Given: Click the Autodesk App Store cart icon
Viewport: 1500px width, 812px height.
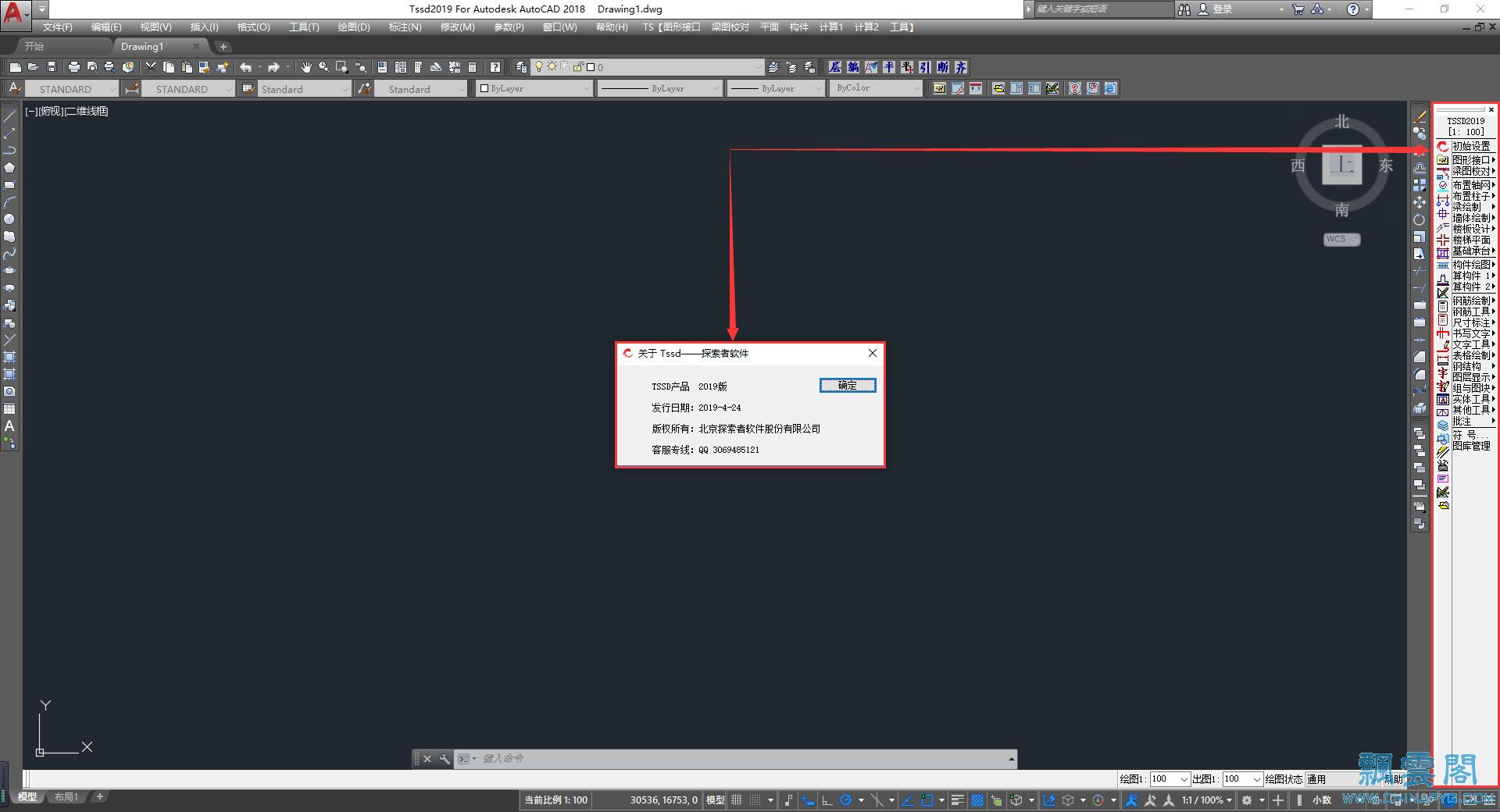Looking at the screenshot, I should pos(1298,9).
